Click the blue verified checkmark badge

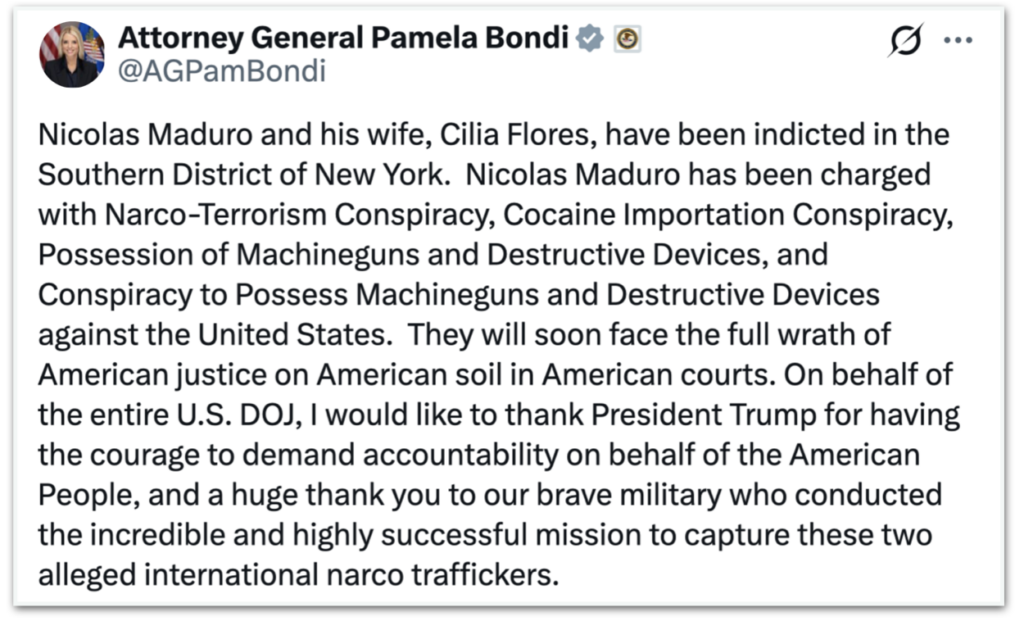pyautogui.click(x=592, y=38)
